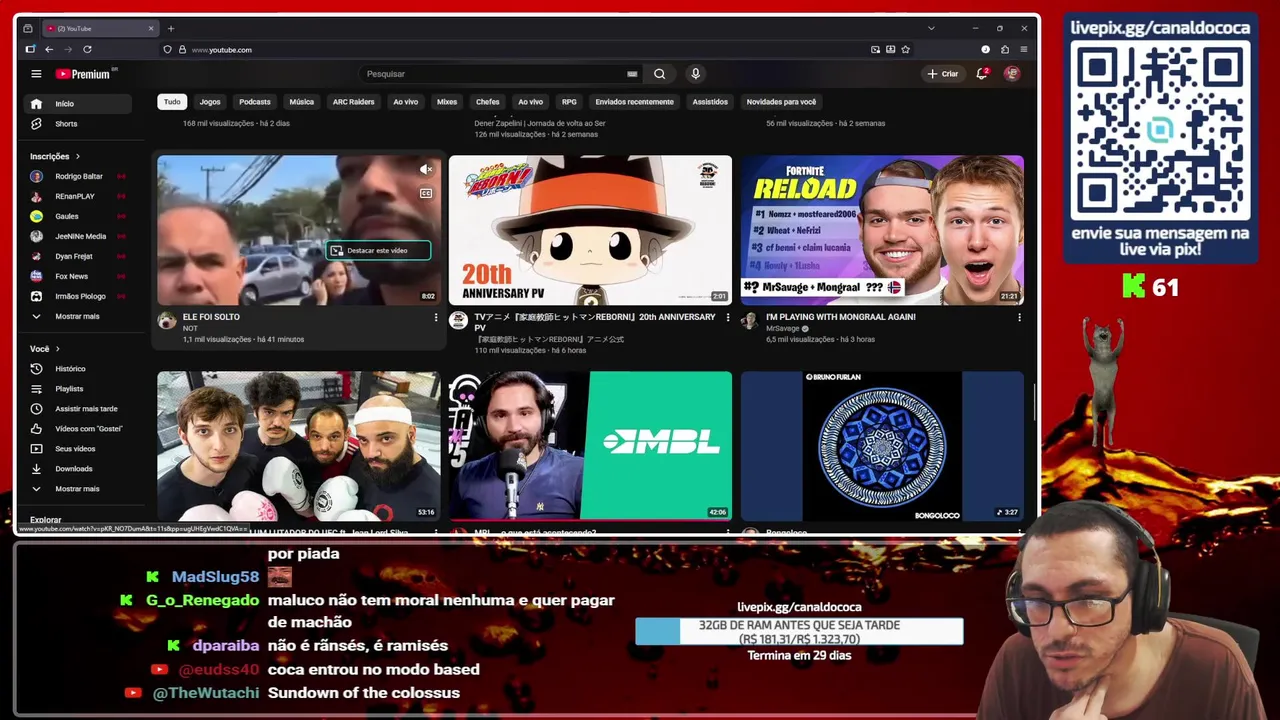Viewport: 1280px width, 720px height.
Task: Select the Novidades para você chip
Action: (x=781, y=102)
